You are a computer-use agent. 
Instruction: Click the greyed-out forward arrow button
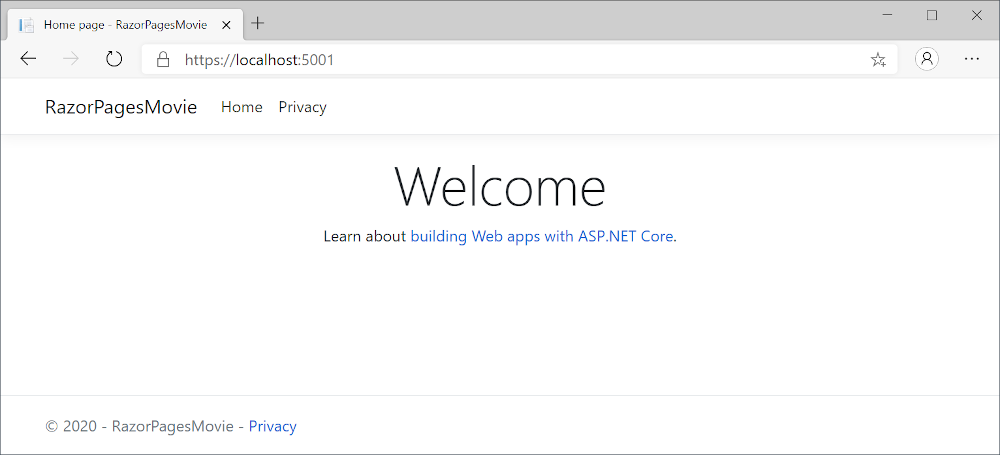71,59
